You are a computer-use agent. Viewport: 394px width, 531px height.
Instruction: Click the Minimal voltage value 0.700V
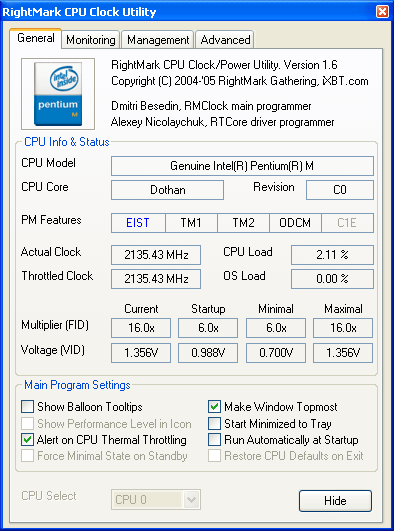[276, 353]
